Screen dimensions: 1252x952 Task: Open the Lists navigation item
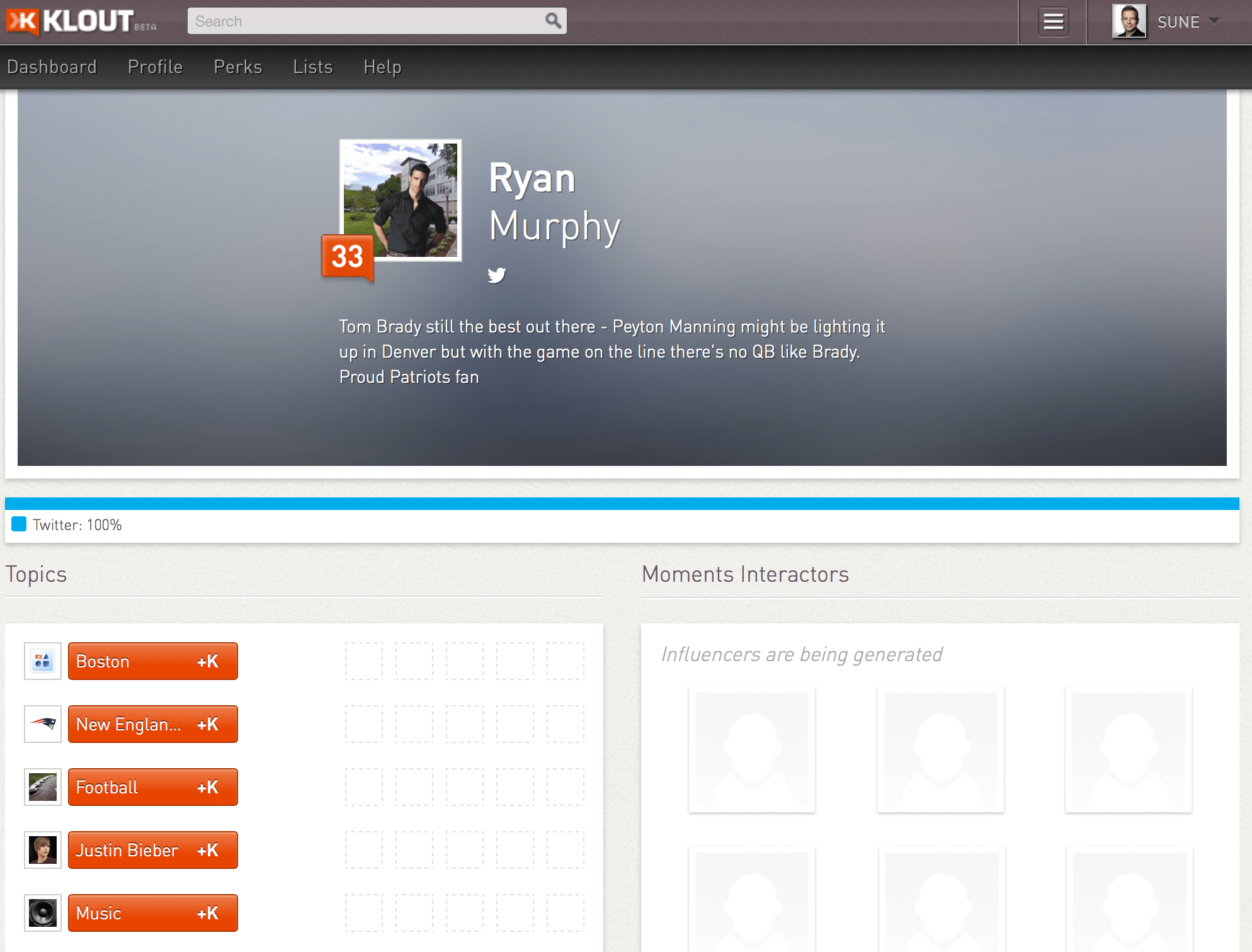click(x=312, y=67)
